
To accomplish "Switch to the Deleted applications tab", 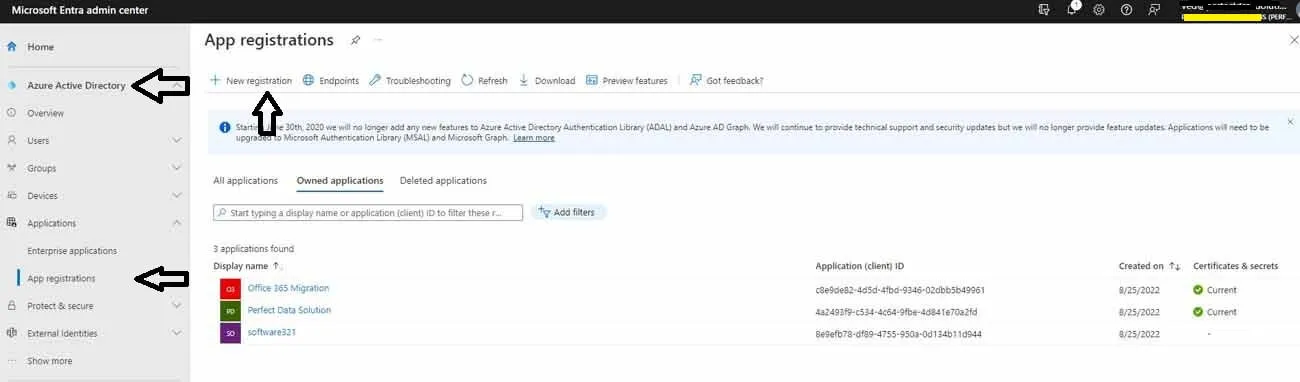I will click(x=443, y=181).
